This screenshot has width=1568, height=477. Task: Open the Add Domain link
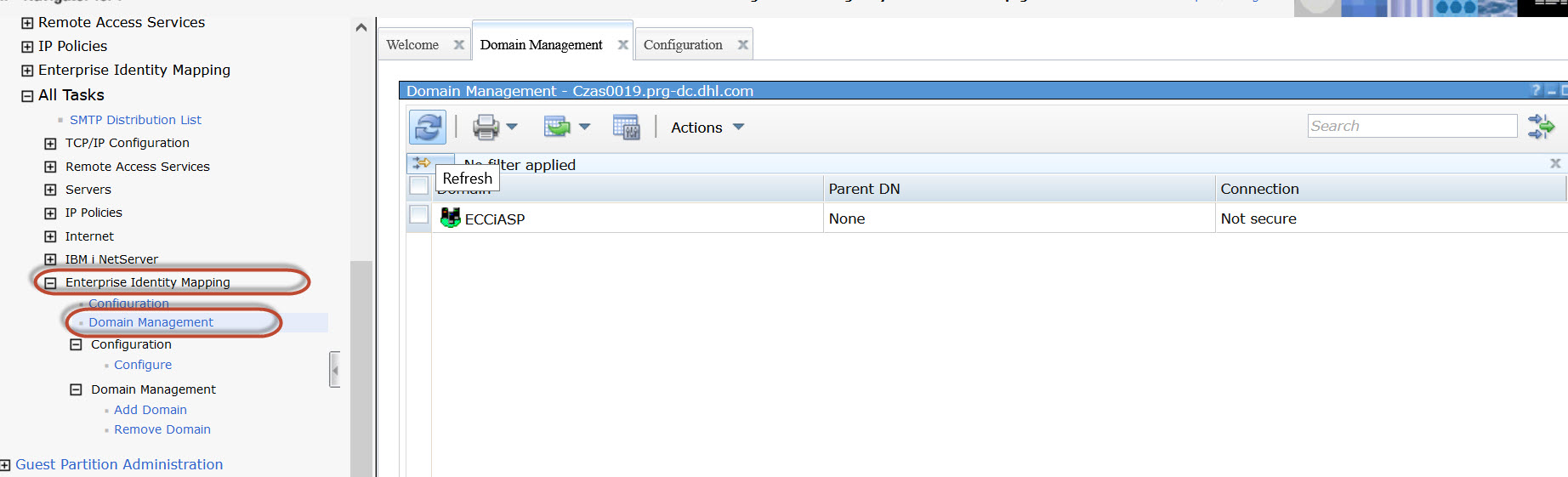(x=151, y=410)
